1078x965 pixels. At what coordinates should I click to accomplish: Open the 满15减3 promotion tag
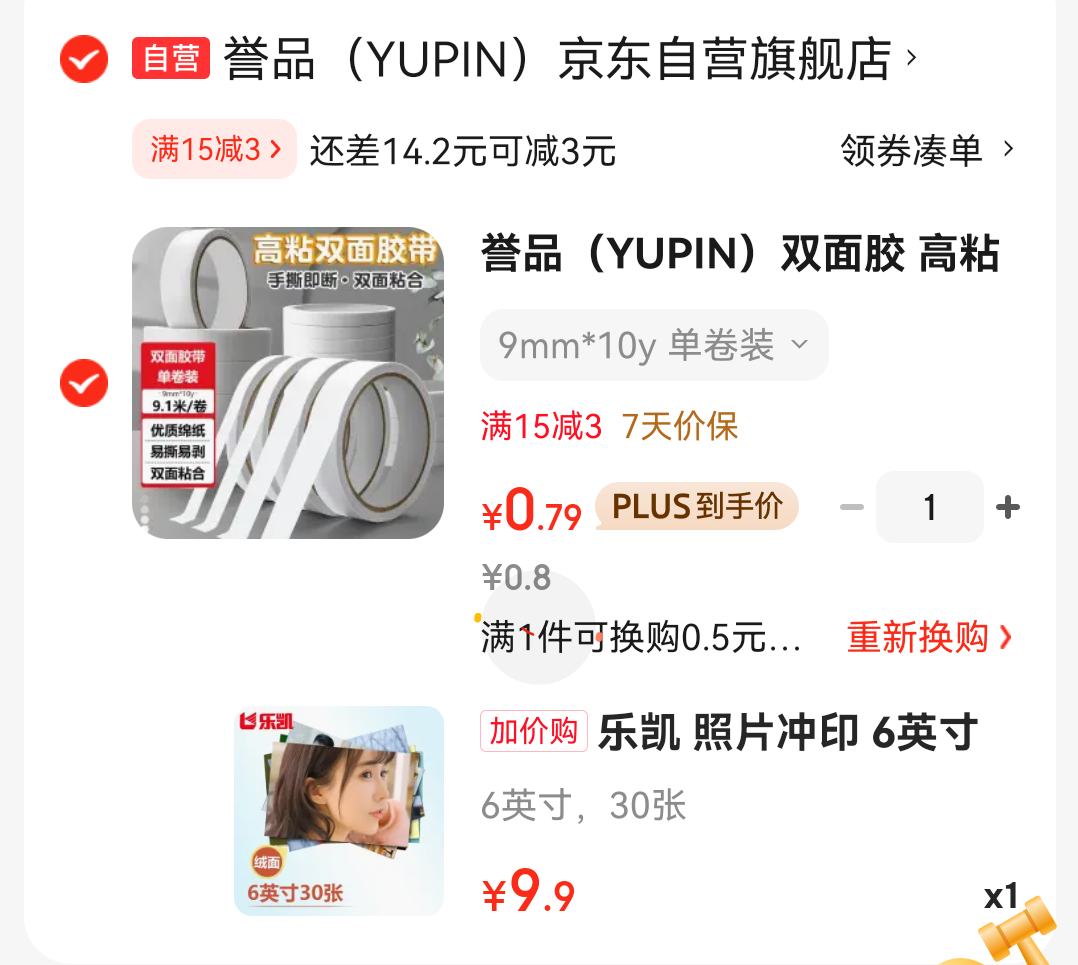click(214, 149)
